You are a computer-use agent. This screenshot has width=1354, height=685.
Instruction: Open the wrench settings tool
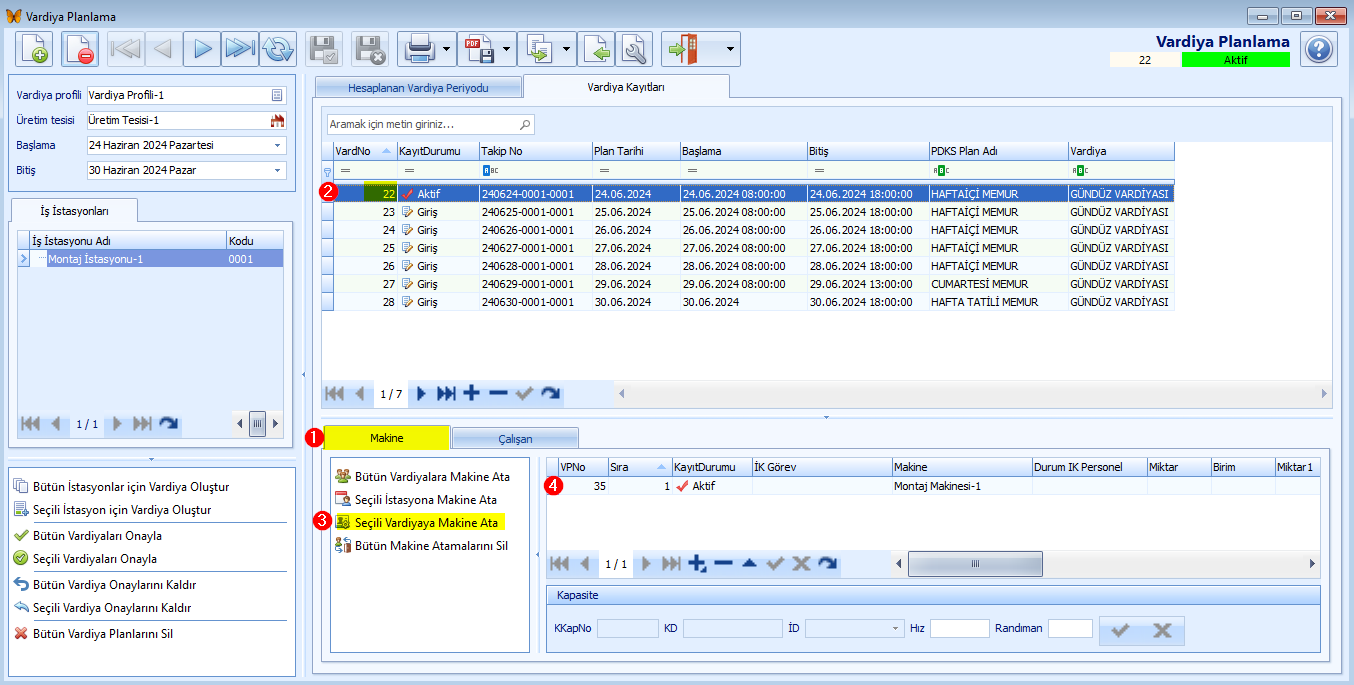tap(634, 48)
